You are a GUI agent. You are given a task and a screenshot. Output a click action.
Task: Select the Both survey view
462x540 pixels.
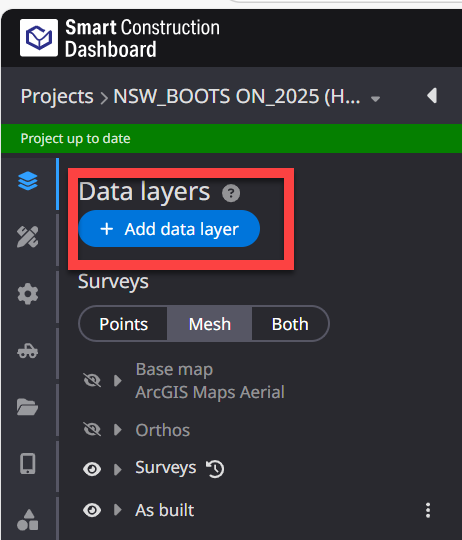tap(290, 324)
